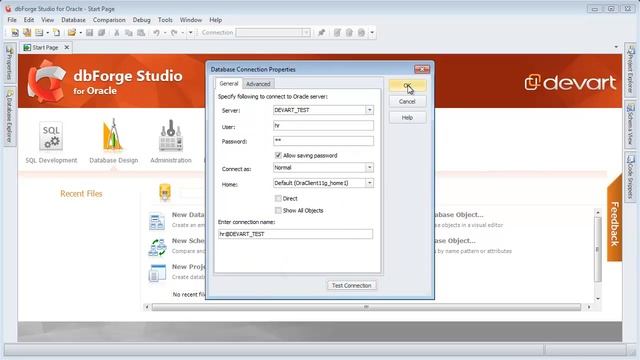This screenshot has height=360, width=640.
Task: Open the toolbar Connection combo box arrow
Action: 306,33
